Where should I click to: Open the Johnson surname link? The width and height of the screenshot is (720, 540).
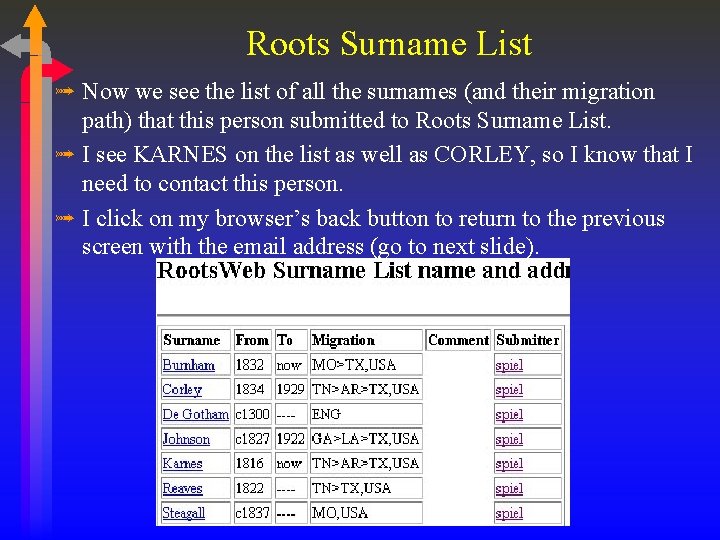(x=186, y=439)
